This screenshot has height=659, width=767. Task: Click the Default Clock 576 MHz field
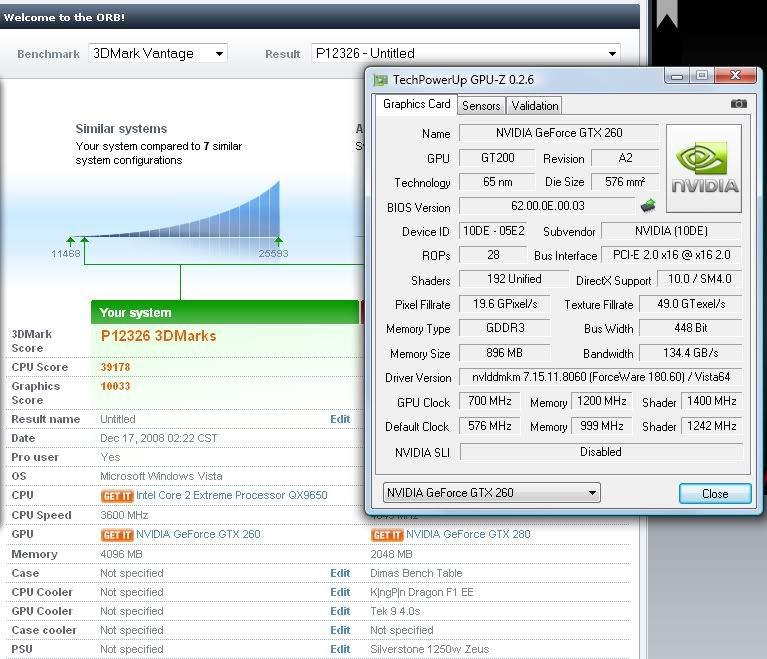(490, 426)
